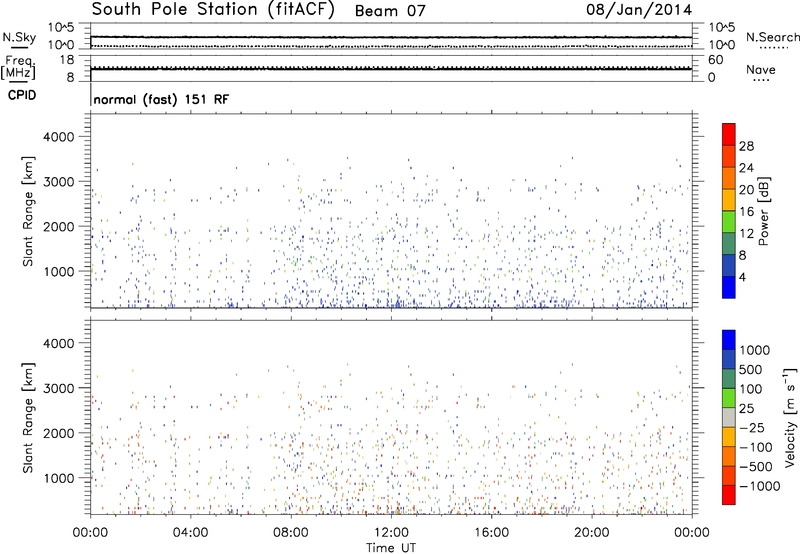The image size is (800, 554).
Task: Click '4000' on the Power panel range axis
Action: coord(59,137)
